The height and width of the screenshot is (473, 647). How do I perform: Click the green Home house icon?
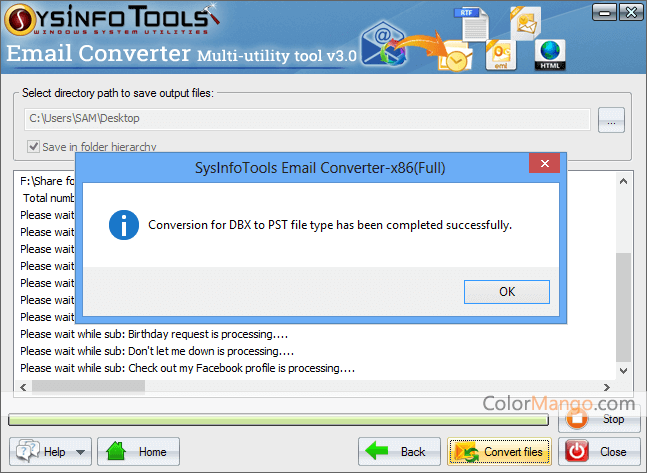[x=116, y=451]
